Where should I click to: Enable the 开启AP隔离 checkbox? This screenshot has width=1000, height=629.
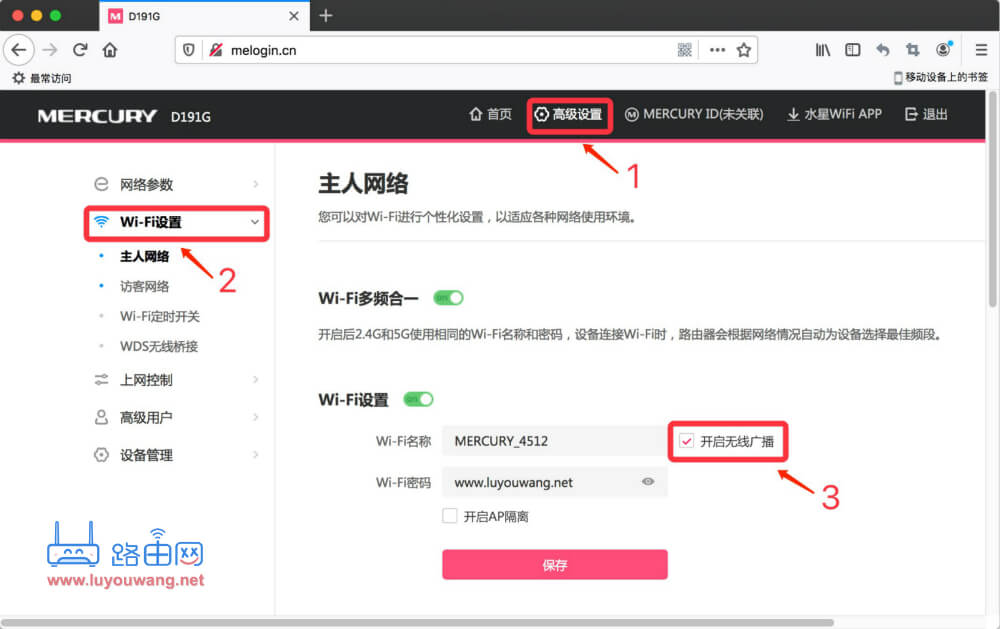[x=448, y=515]
